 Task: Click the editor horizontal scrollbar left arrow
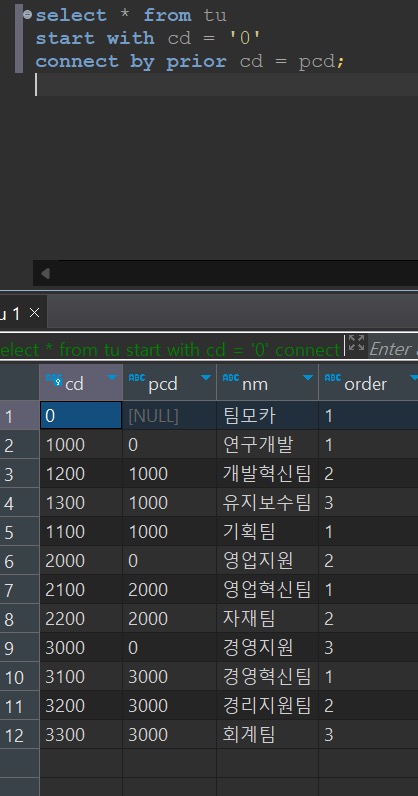(46, 274)
